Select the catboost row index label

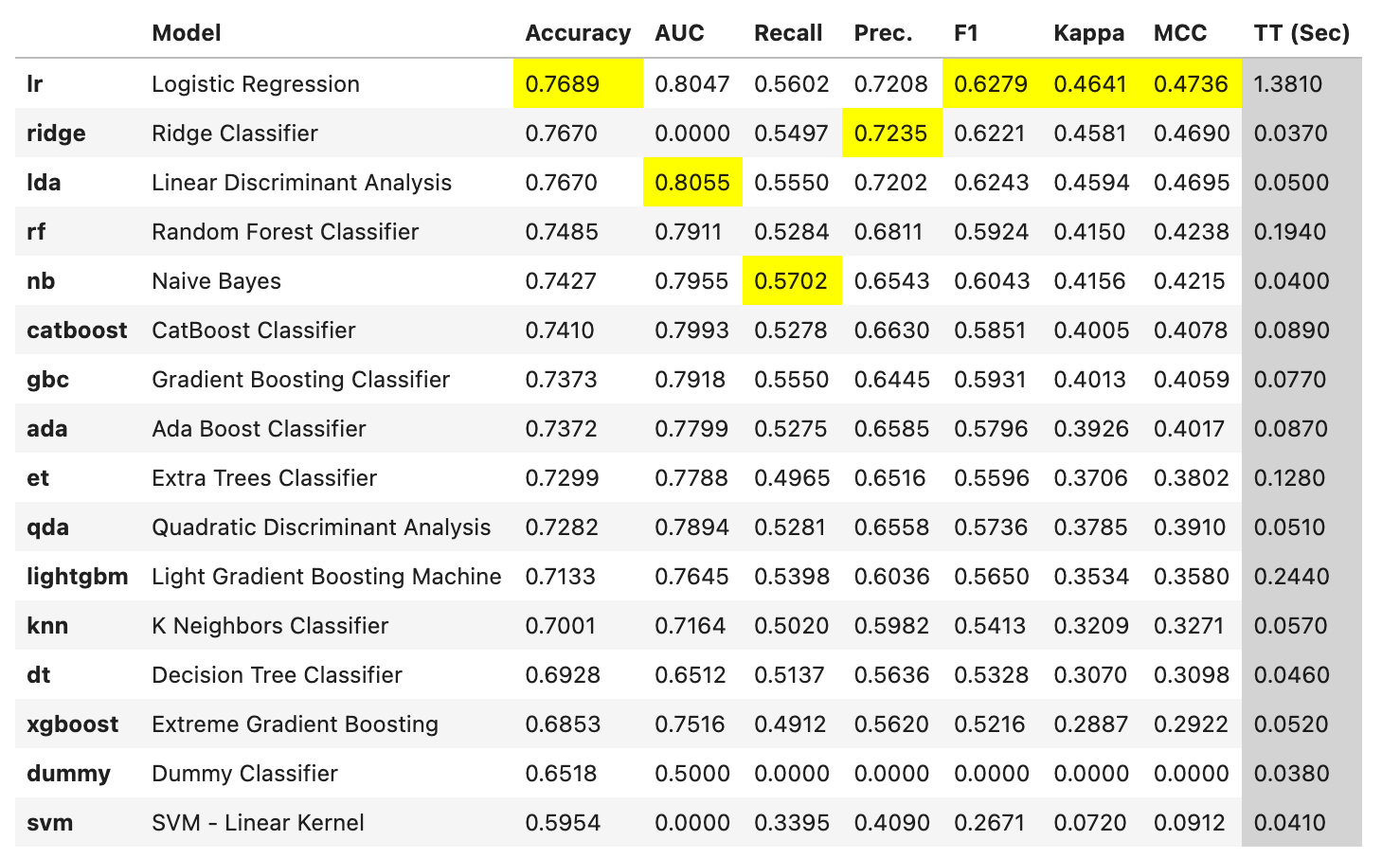[77, 331]
